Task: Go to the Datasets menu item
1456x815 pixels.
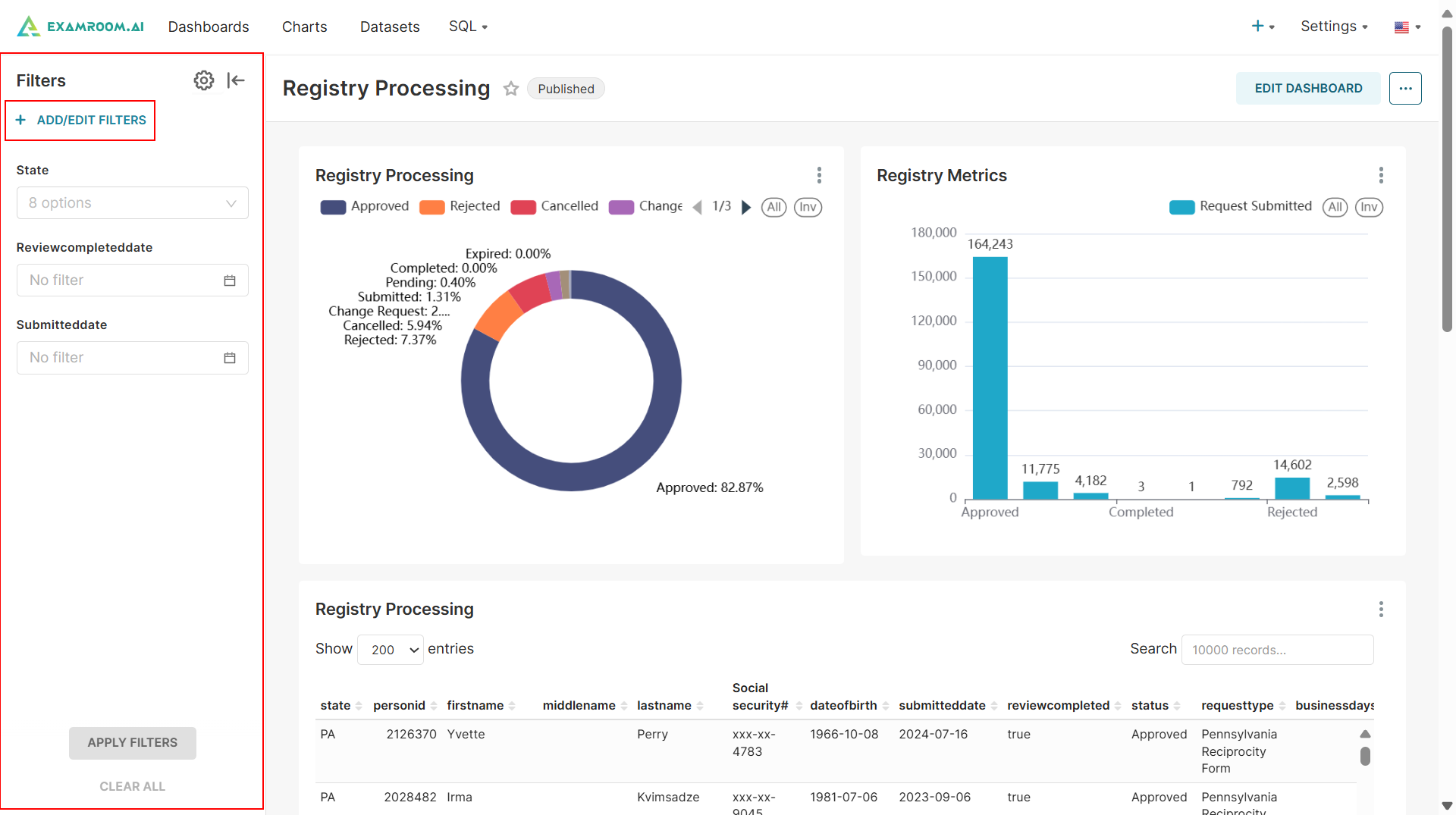Action: click(x=390, y=27)
